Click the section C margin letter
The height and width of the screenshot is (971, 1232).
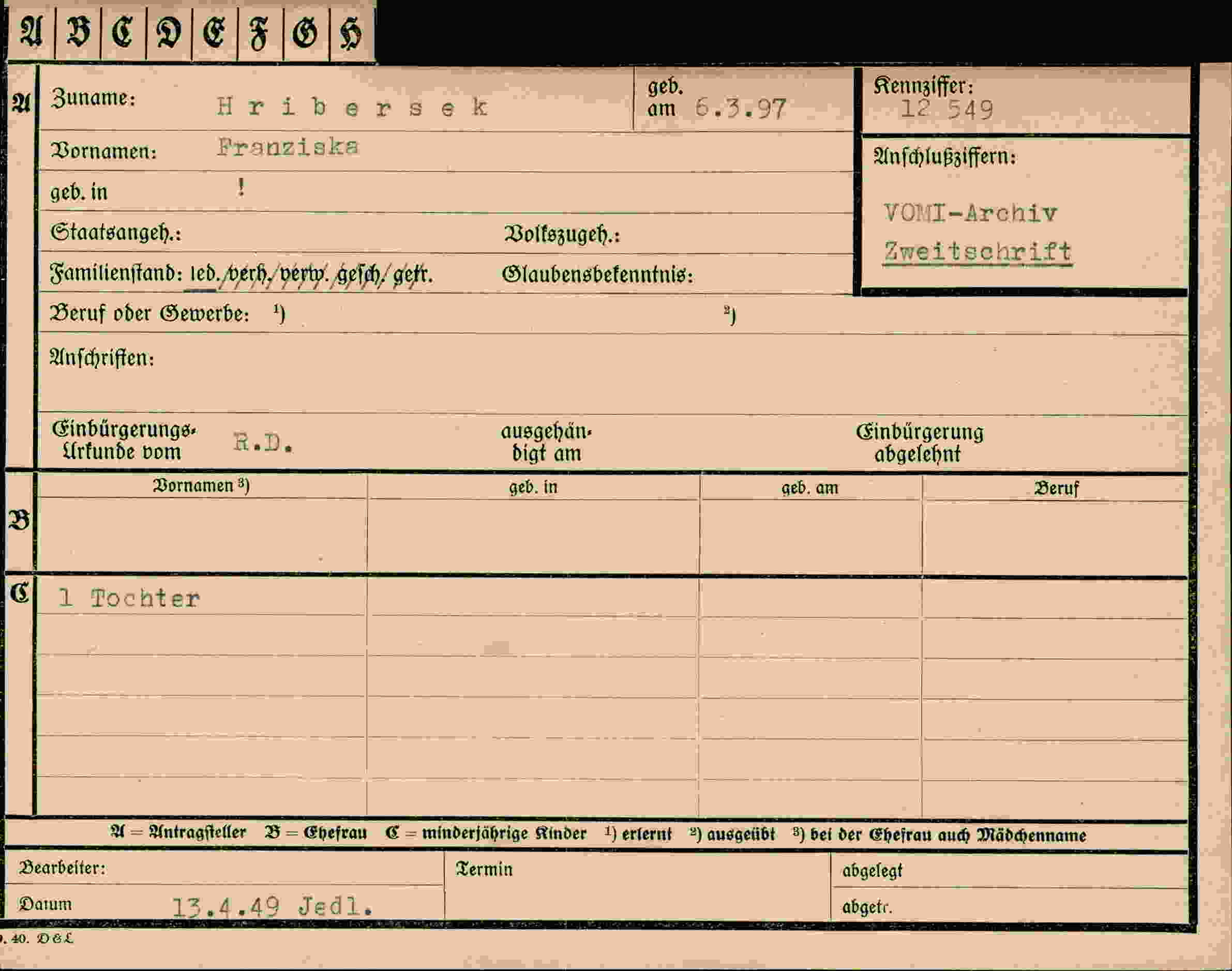pos(19,593)
